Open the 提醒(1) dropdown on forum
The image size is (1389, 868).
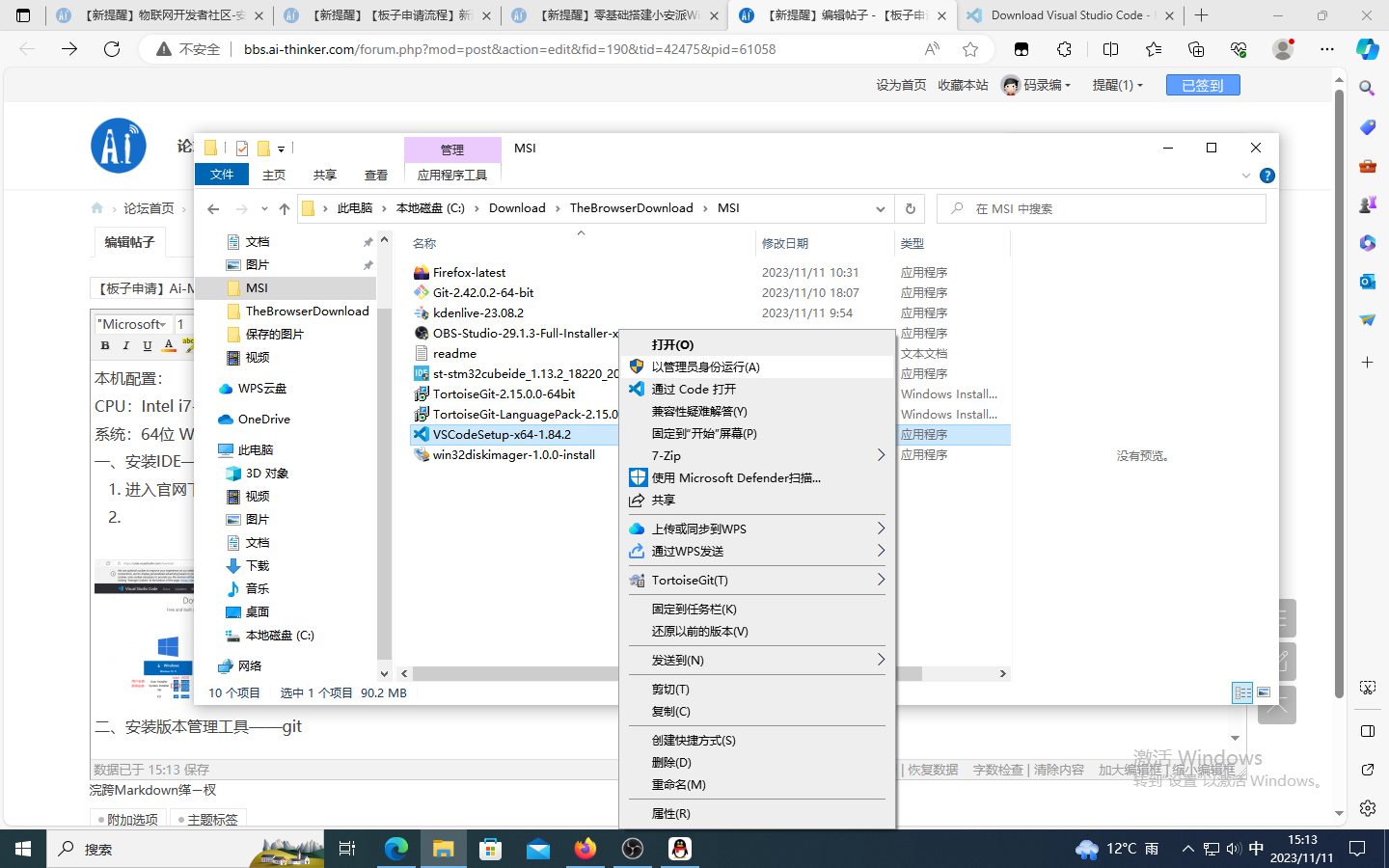click(1117, 85)
